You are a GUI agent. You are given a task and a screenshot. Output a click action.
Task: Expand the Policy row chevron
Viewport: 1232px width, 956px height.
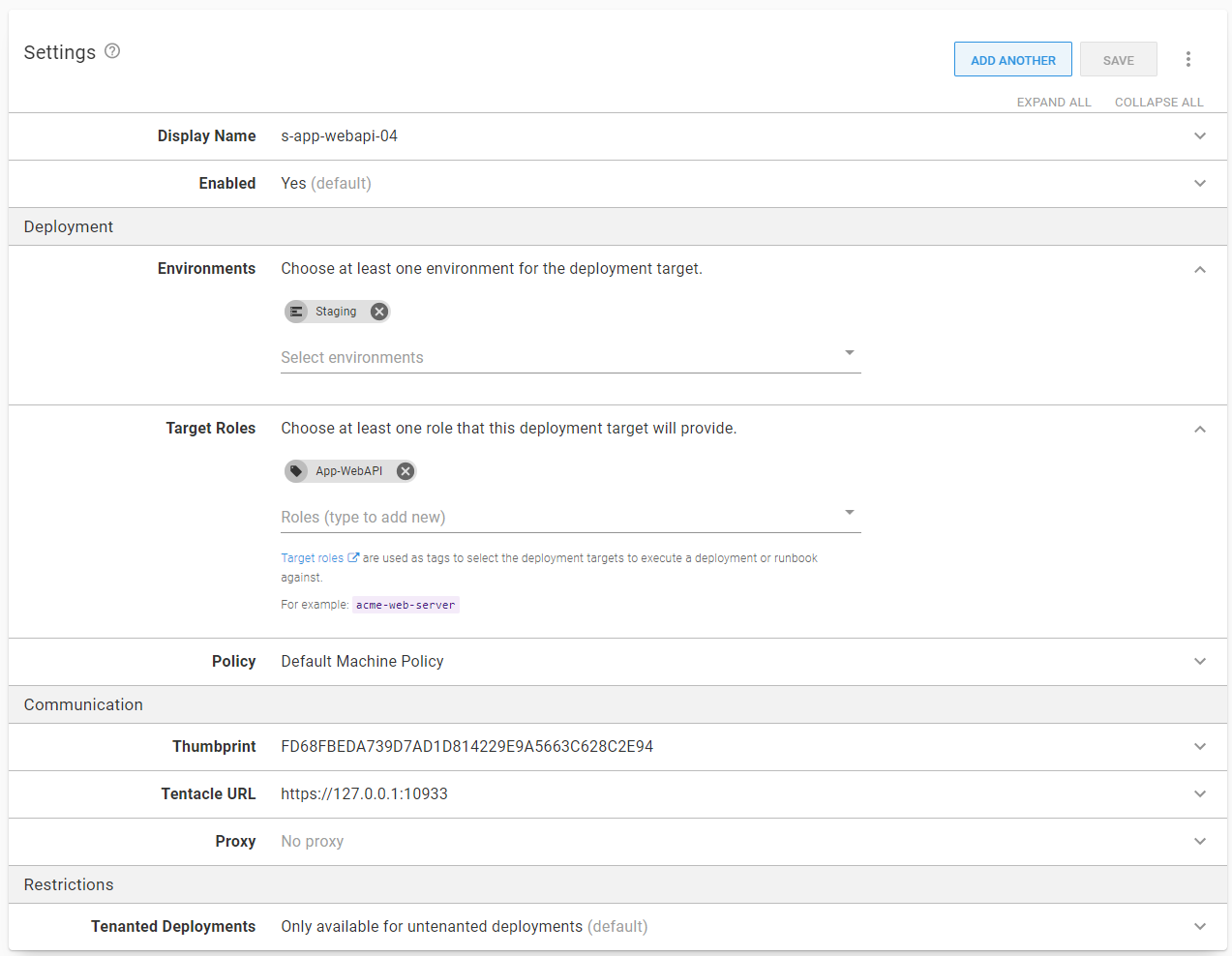pyautogui.click(x=1199, y=662)
